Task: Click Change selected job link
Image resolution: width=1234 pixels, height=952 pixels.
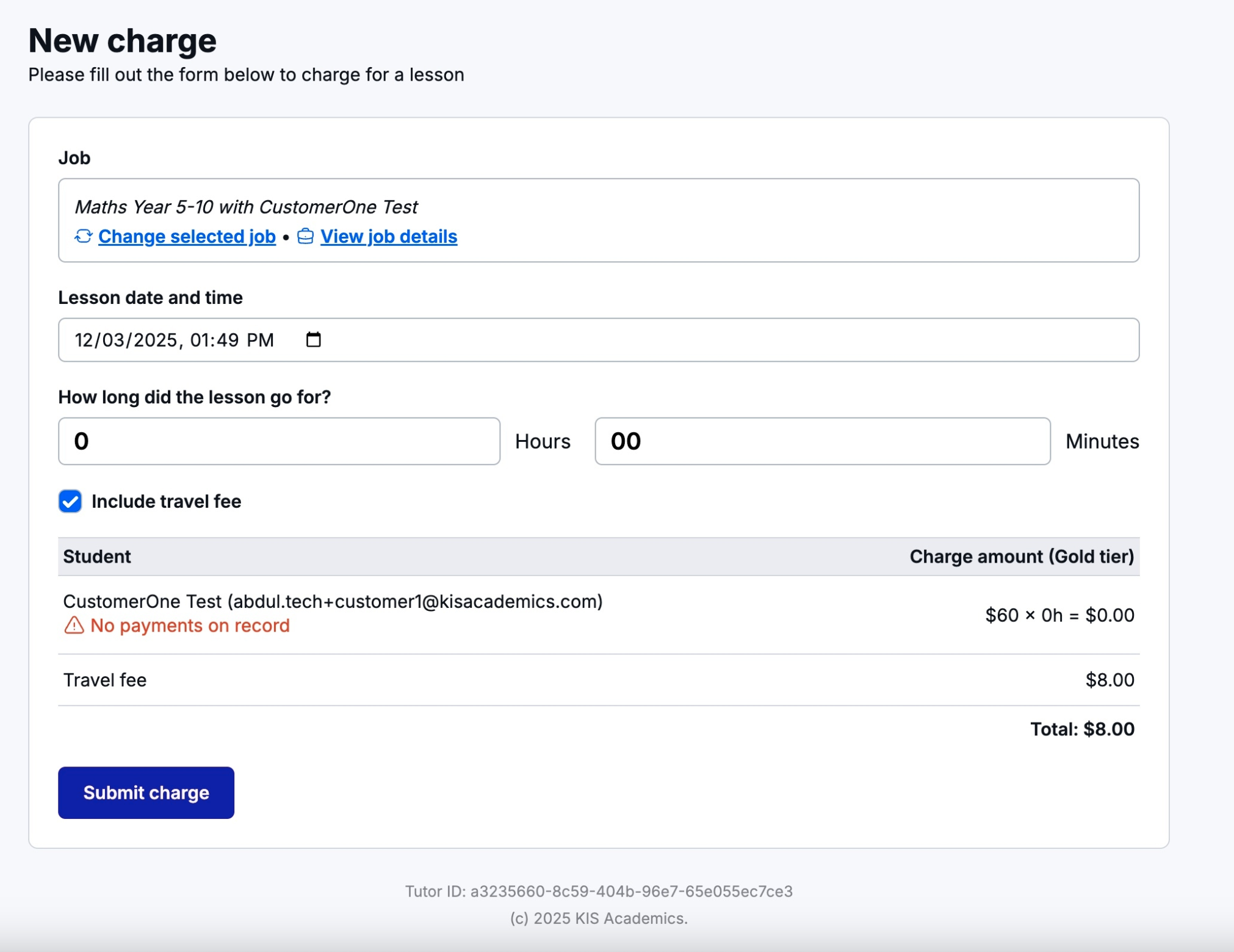Action: 187,236
